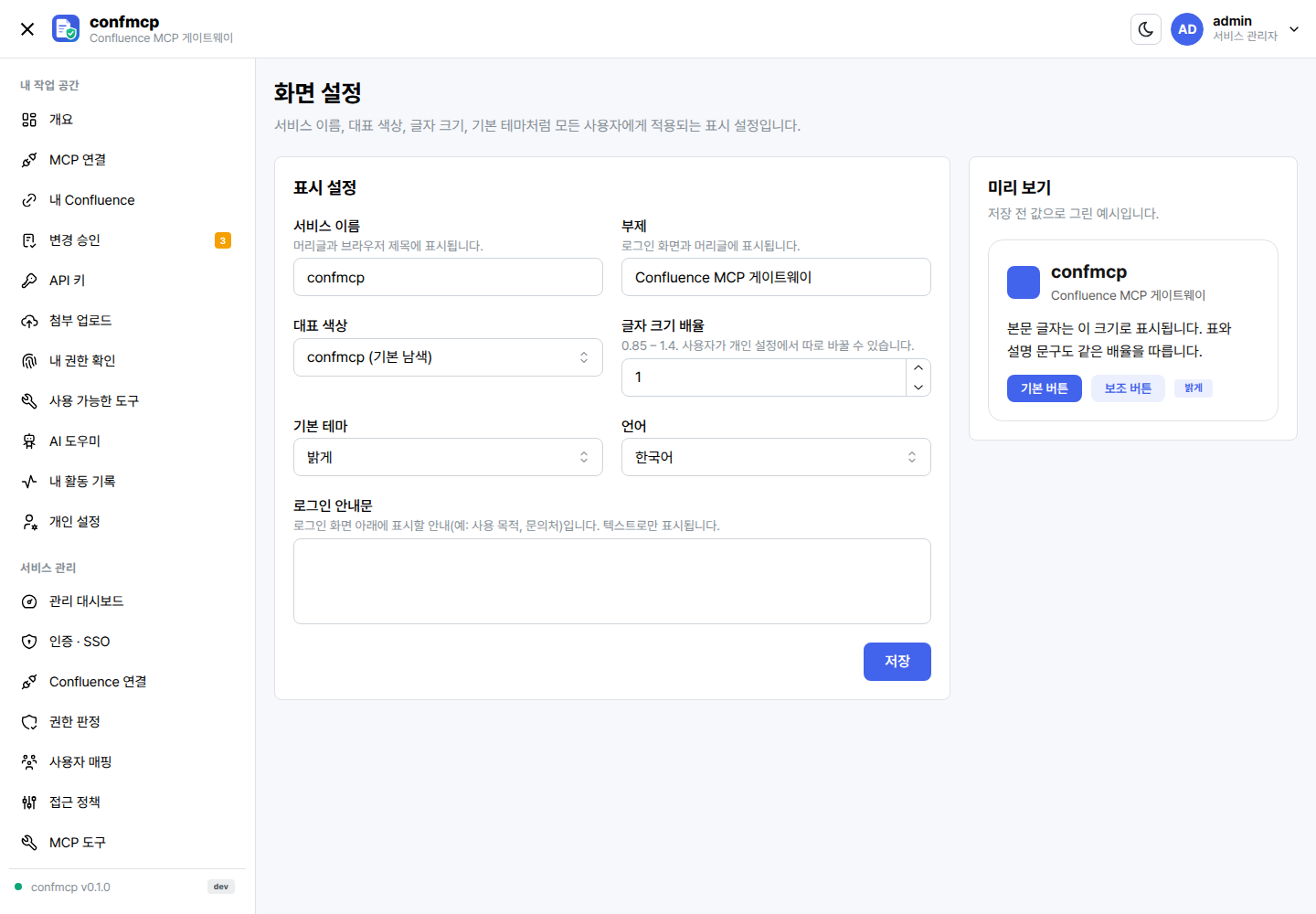The width and height of the screenshot is (1316, 914).
Task: Expand the 언어 language dropdown
Action: point(776,457)
